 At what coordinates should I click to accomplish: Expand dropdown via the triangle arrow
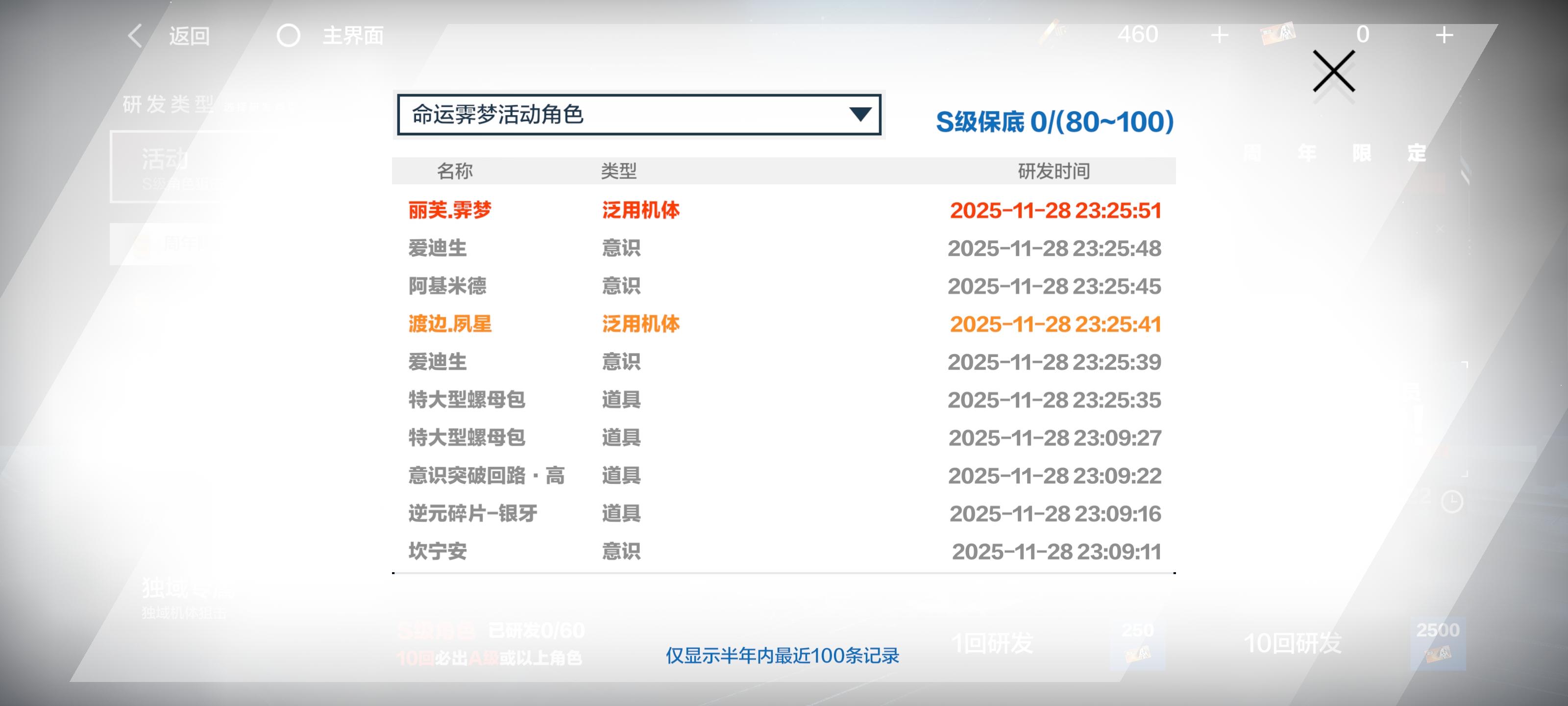click(860, 114)
